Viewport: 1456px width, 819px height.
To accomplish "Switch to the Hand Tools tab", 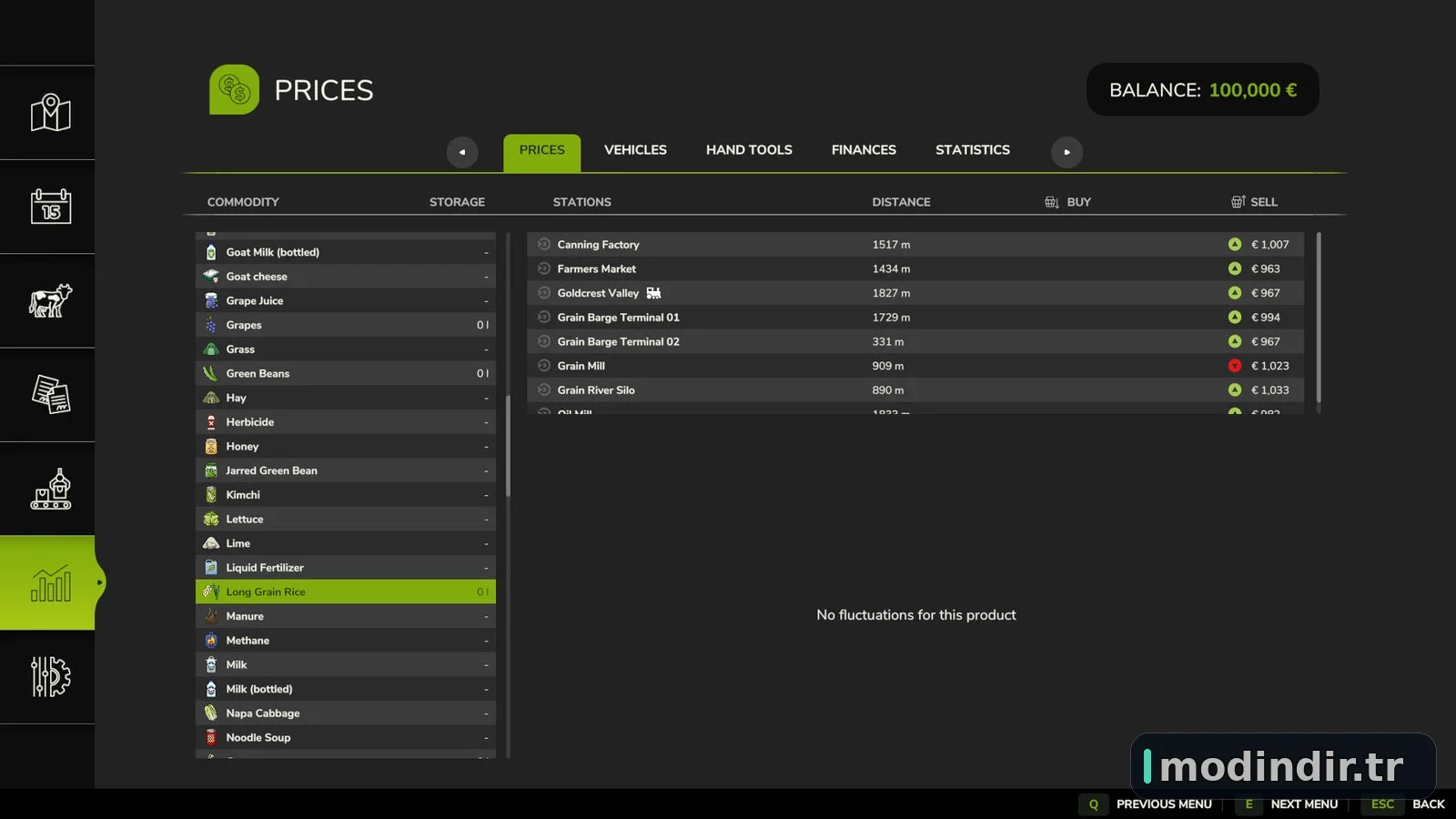I will 749,150.
